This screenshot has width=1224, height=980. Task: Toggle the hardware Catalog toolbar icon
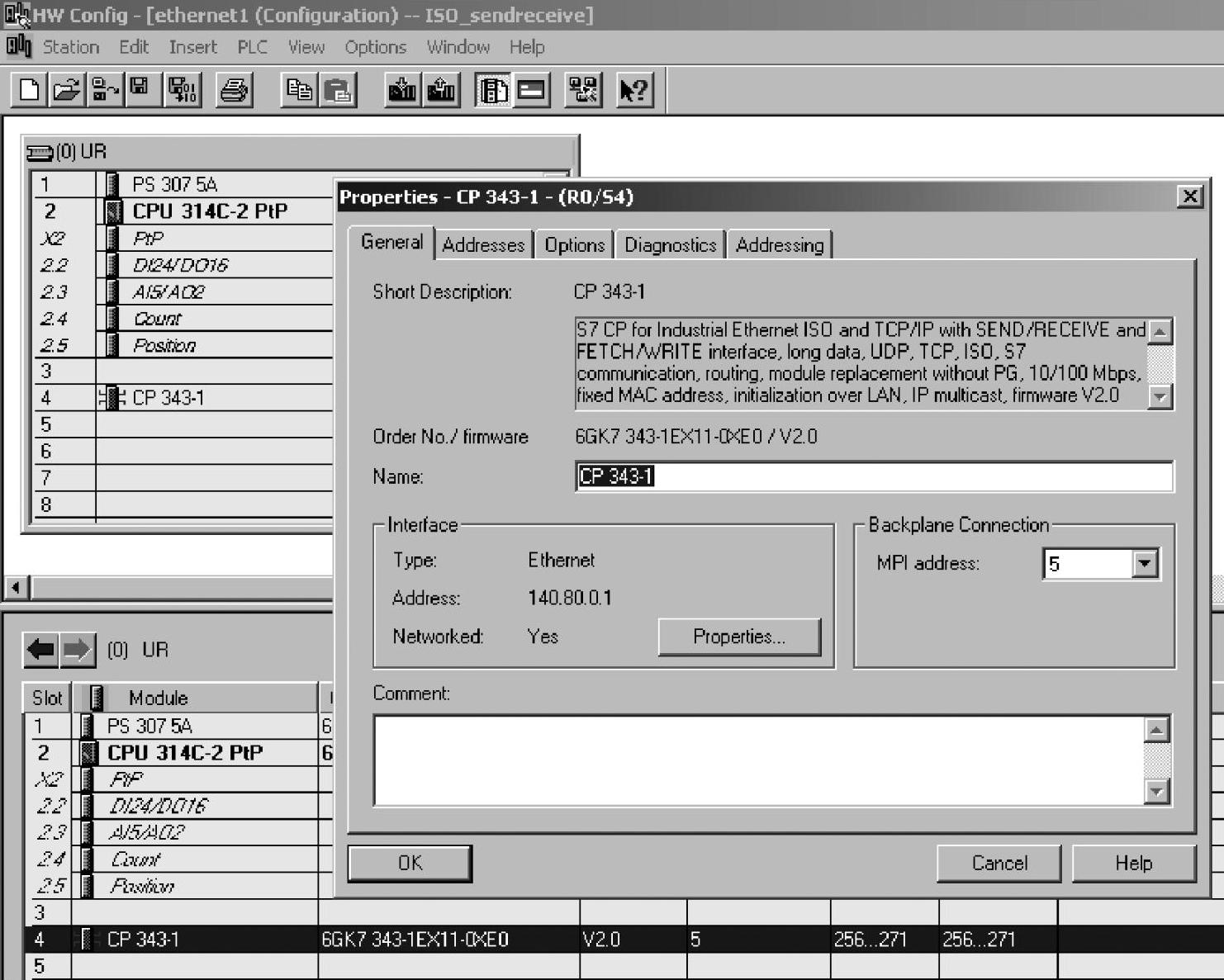coord(493,89)
